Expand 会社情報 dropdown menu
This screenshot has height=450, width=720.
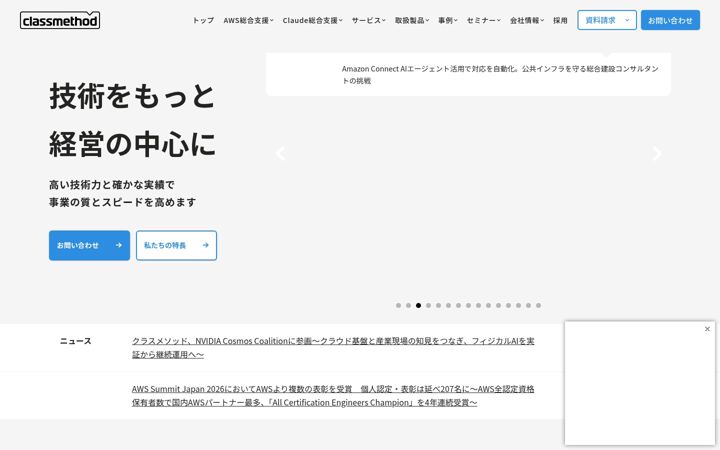click(x=527, y=20)
